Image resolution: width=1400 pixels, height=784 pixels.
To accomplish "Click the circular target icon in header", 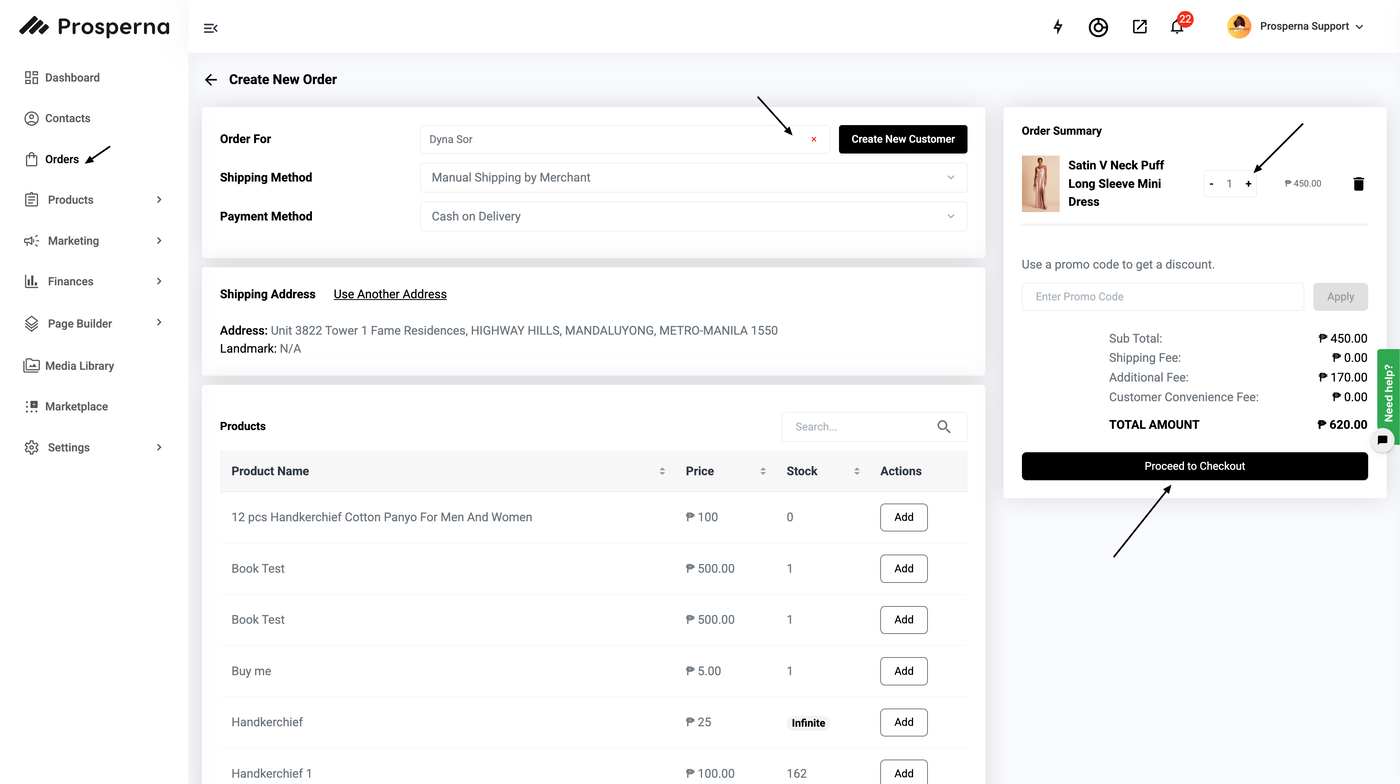I will (1098, 27).
